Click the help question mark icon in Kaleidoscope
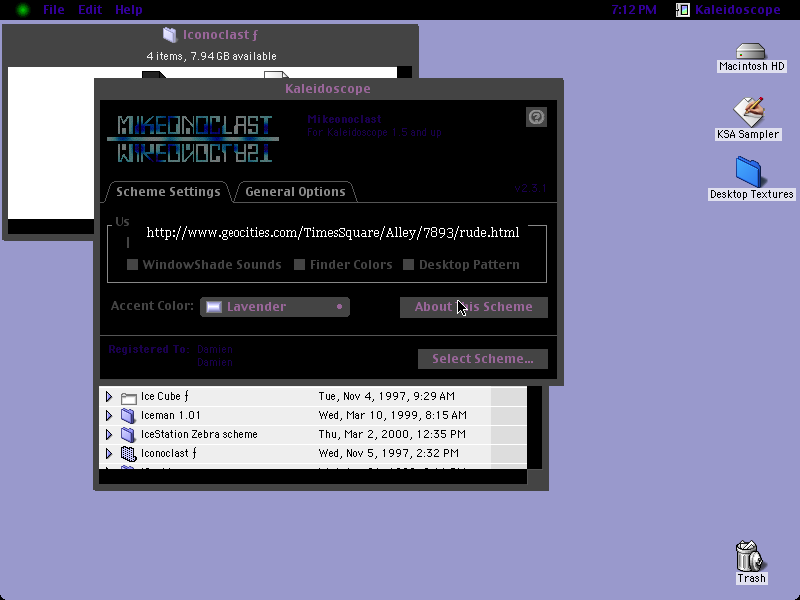The width and height of the screenshot is (800, 600). coord(536,117)
